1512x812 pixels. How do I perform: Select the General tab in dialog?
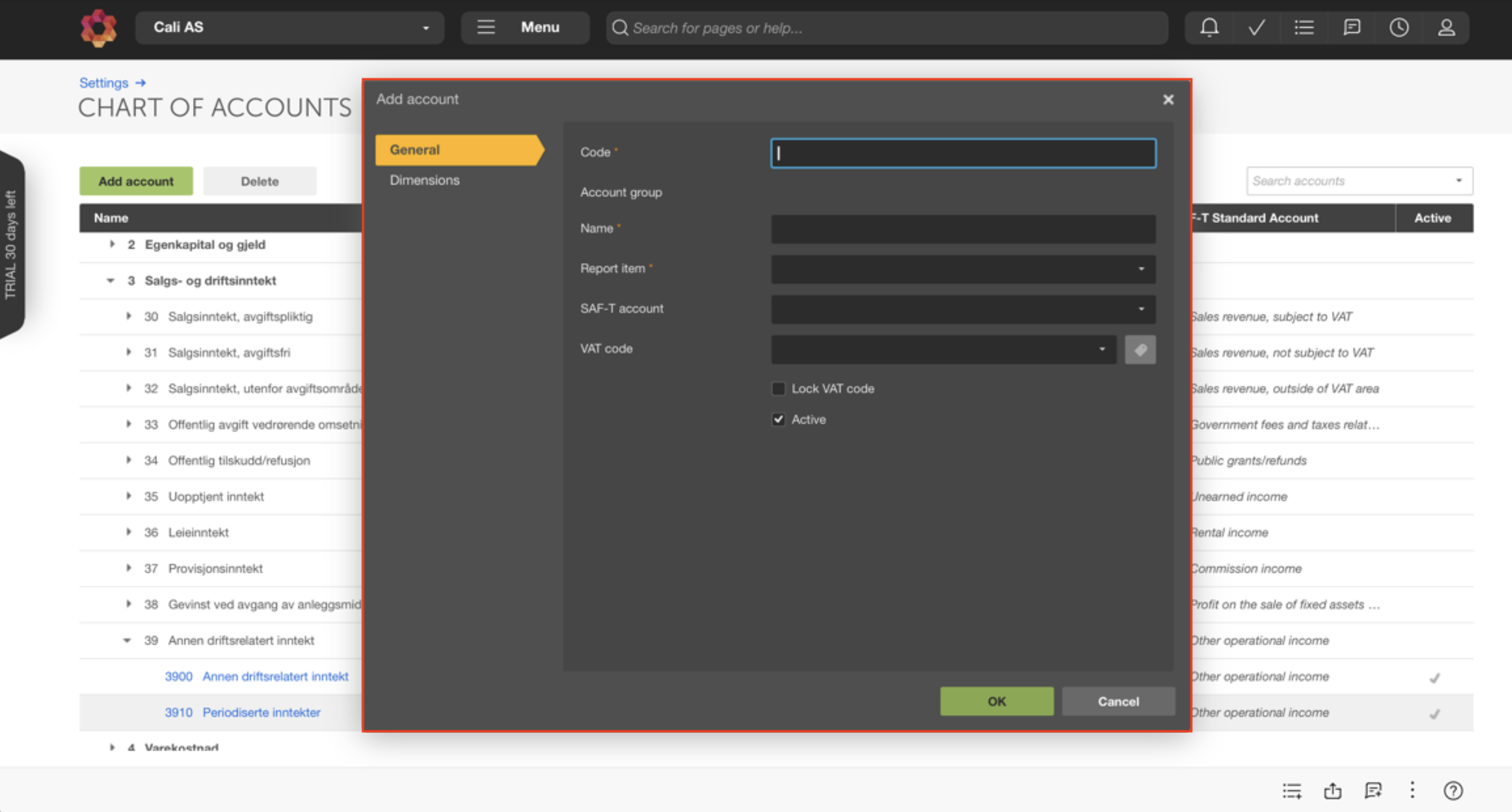tap(459, 150)
